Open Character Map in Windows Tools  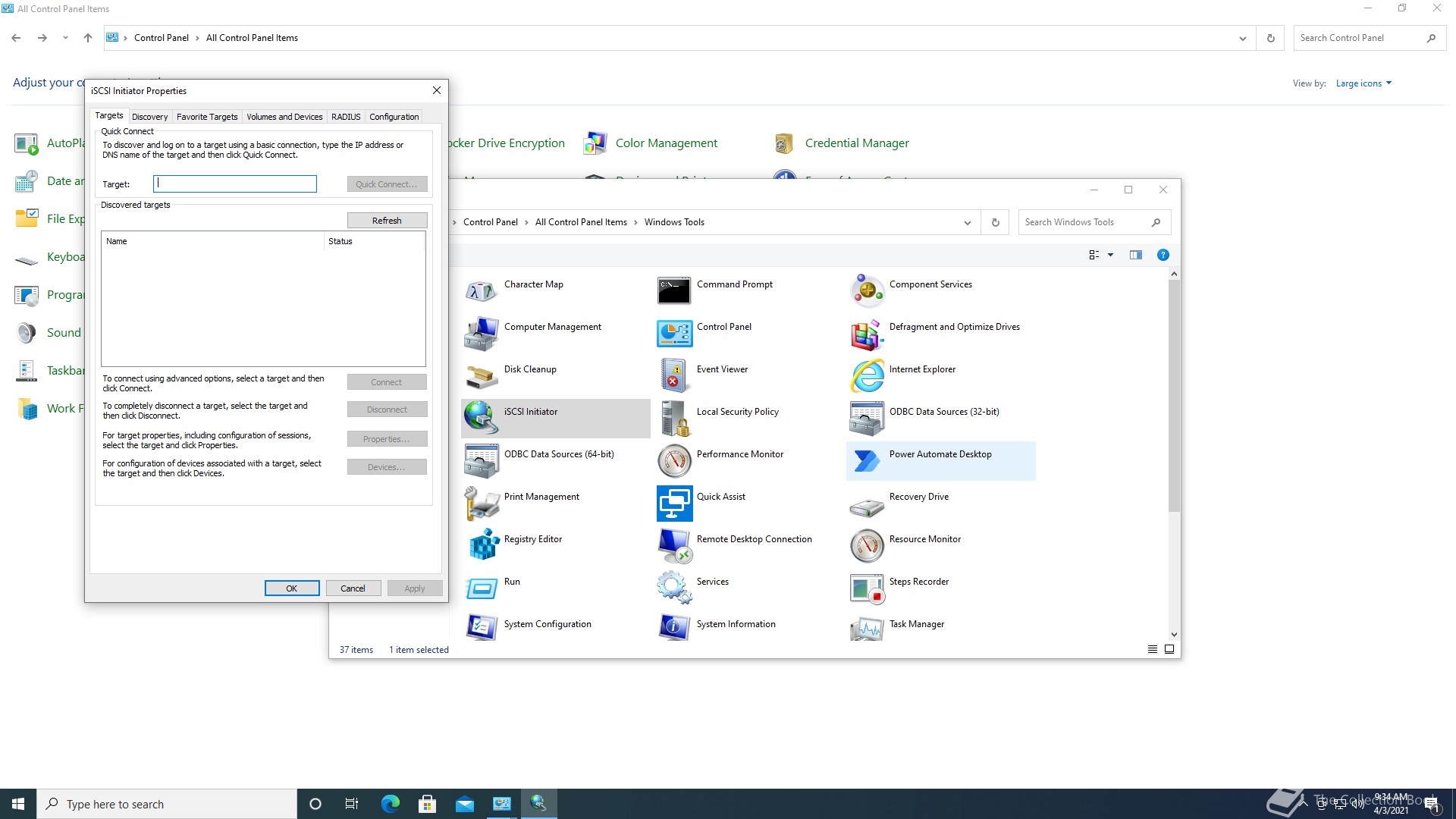click(481, 290)
